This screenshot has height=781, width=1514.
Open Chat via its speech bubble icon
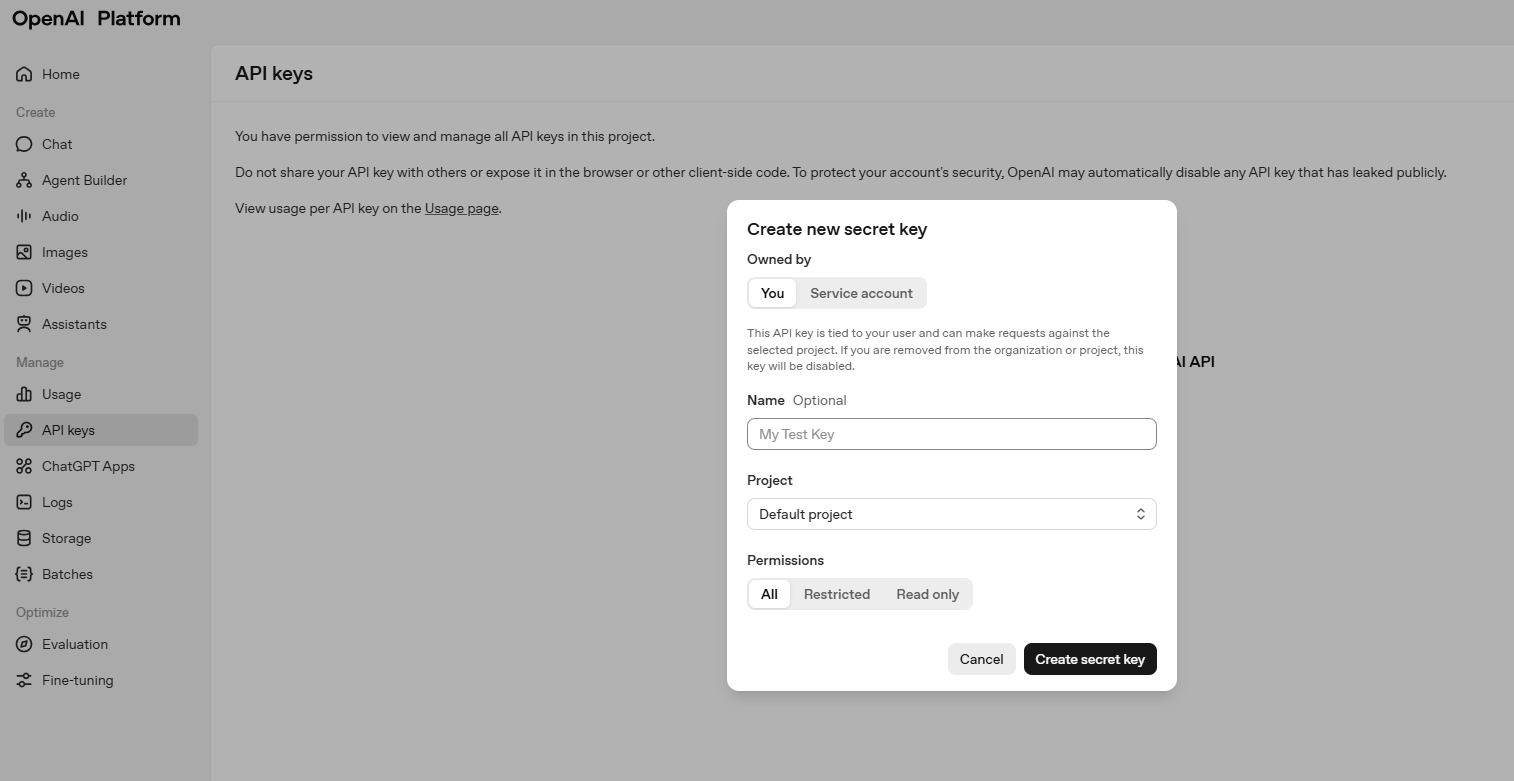pos(24,144)
